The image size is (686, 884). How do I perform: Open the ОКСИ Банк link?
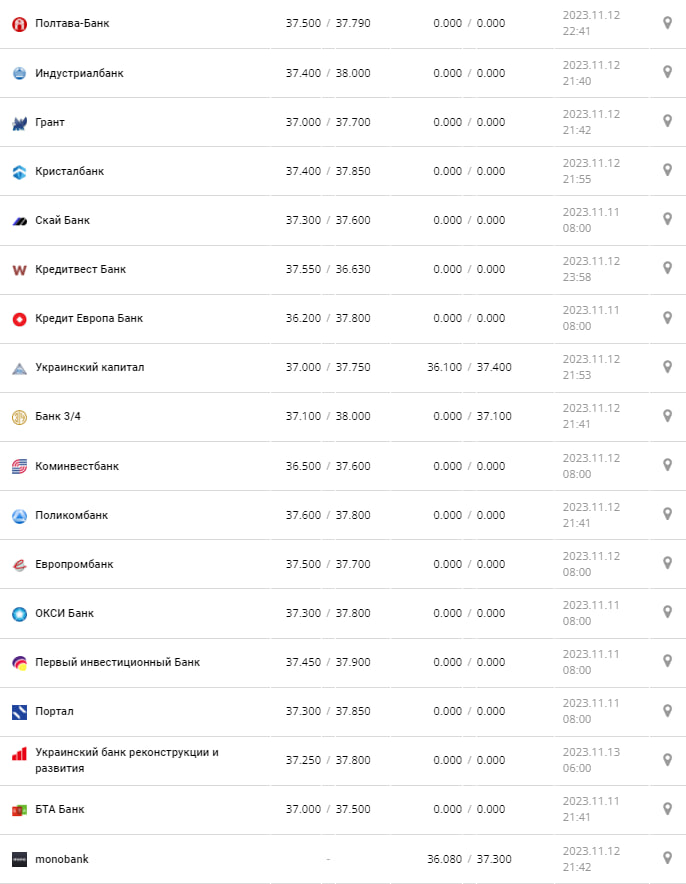(64, 613)
